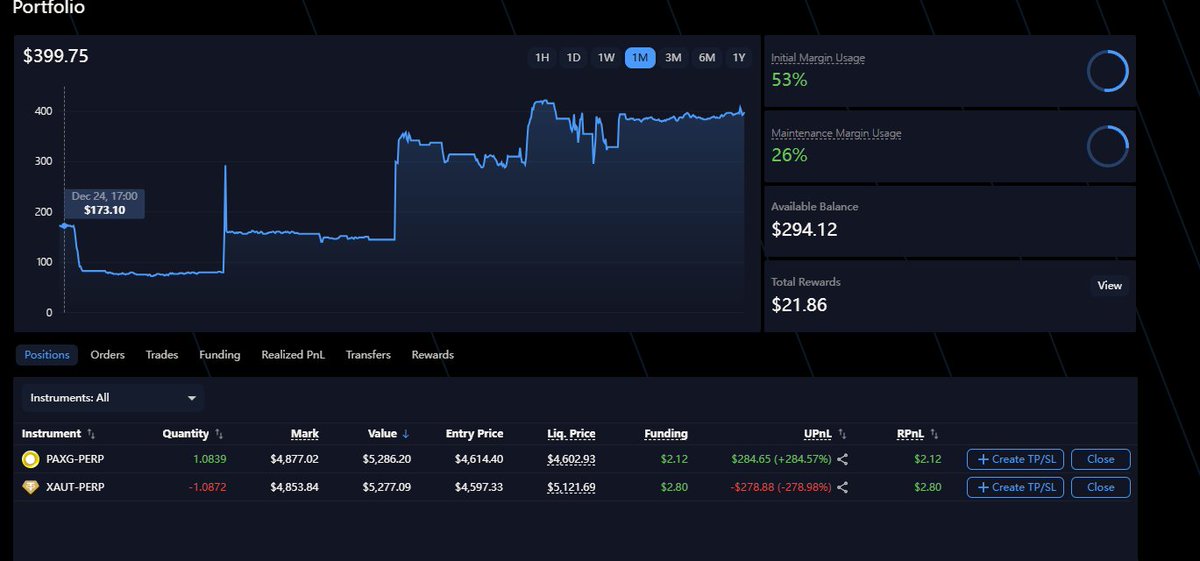Share the XAUT-PERP unrealized PnL
This screenshot has height=561, width=1200.
[x=842, y=487]
